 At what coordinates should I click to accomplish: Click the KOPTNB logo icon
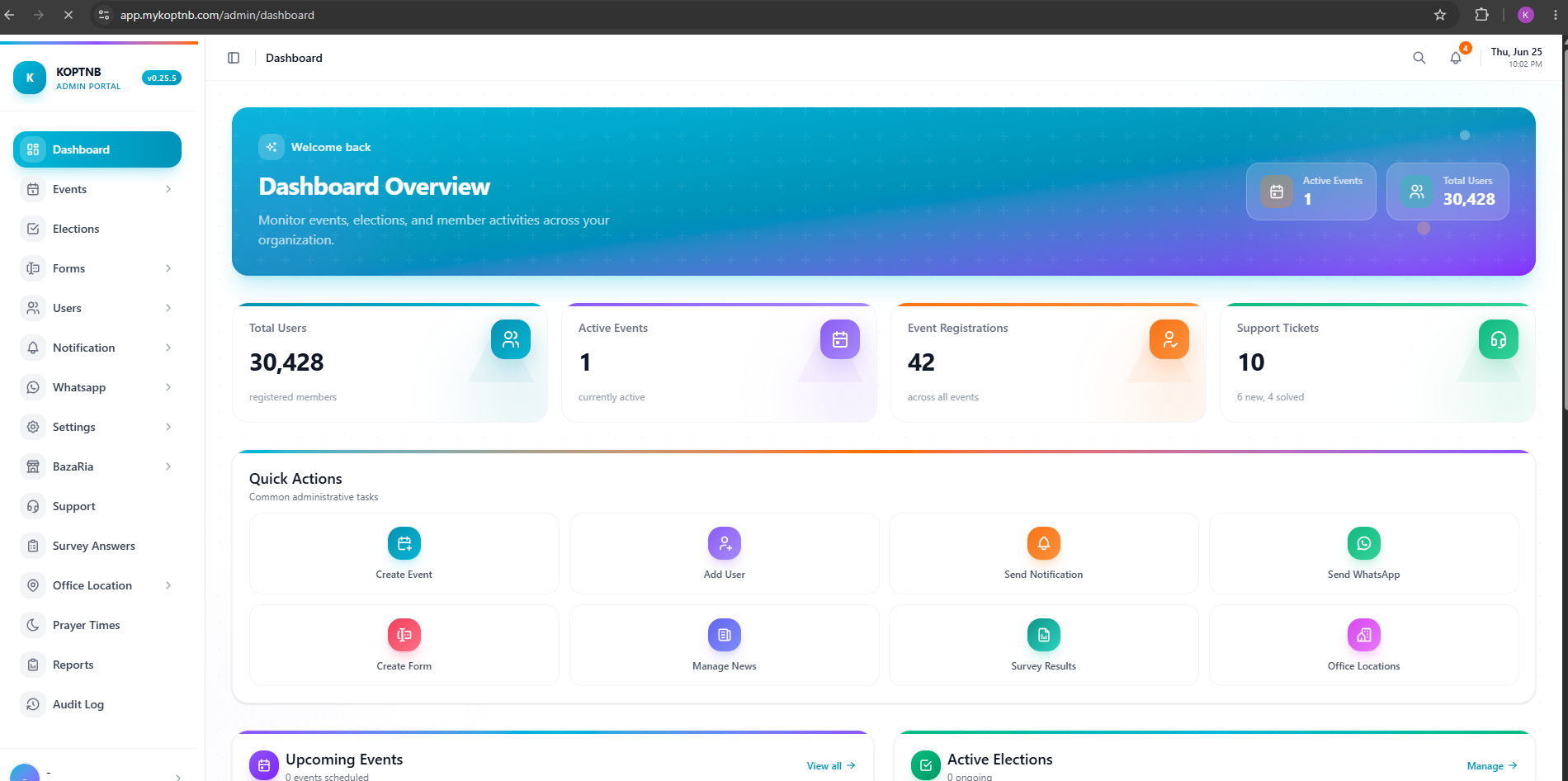[x=30, y=78]
